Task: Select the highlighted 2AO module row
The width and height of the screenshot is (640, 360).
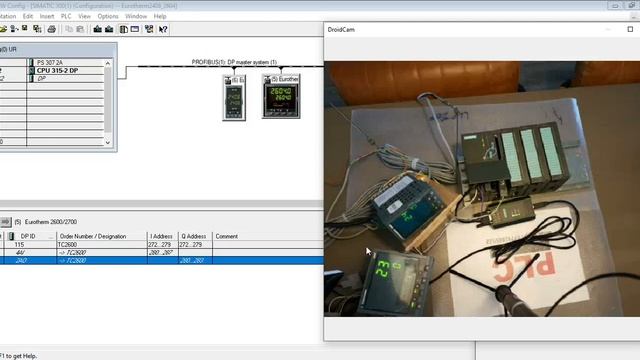Action: point(162,260)
